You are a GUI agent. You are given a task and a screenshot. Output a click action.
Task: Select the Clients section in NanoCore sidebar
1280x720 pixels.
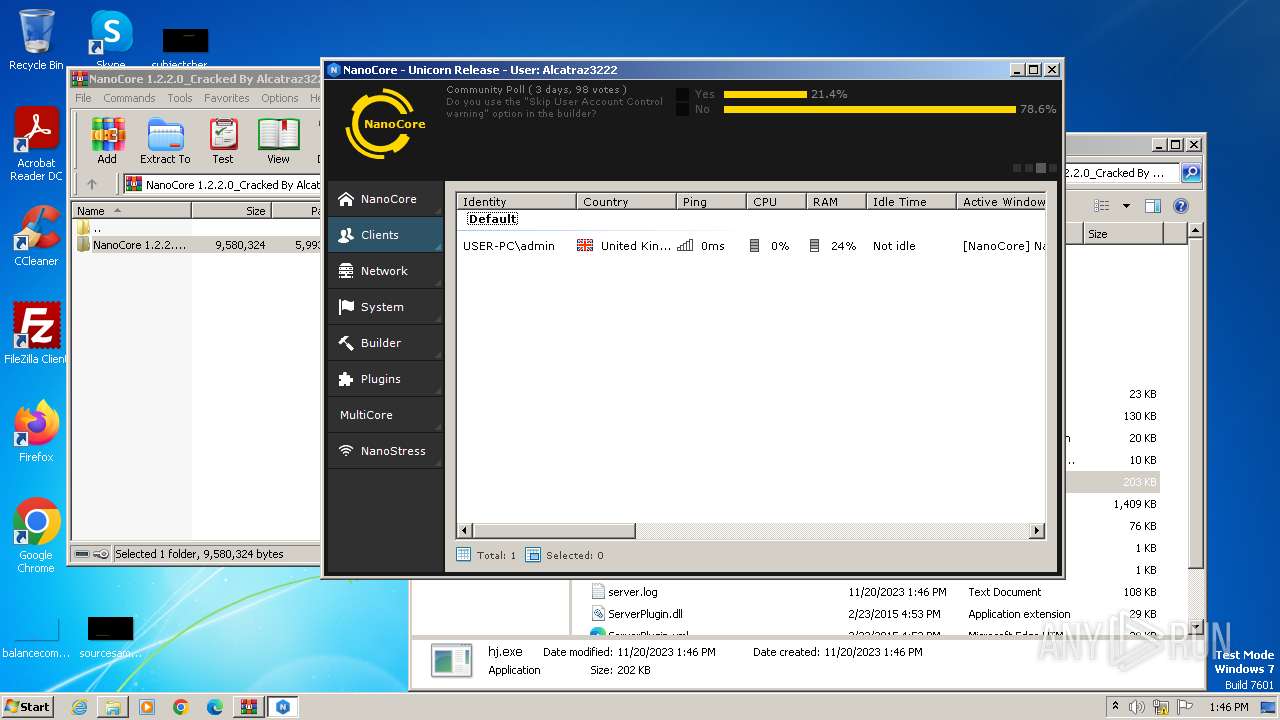(385, 235)
